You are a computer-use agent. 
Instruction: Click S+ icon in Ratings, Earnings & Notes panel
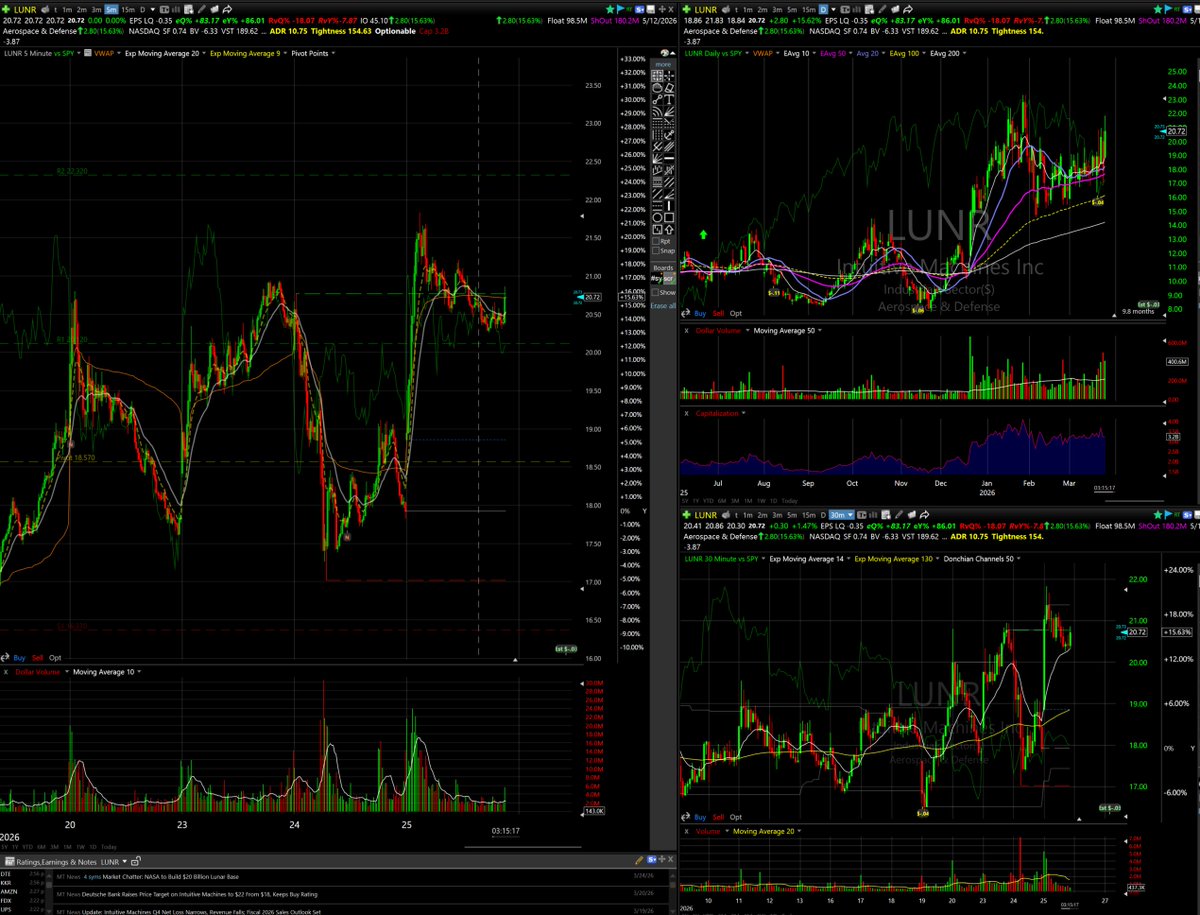[652, 860]
